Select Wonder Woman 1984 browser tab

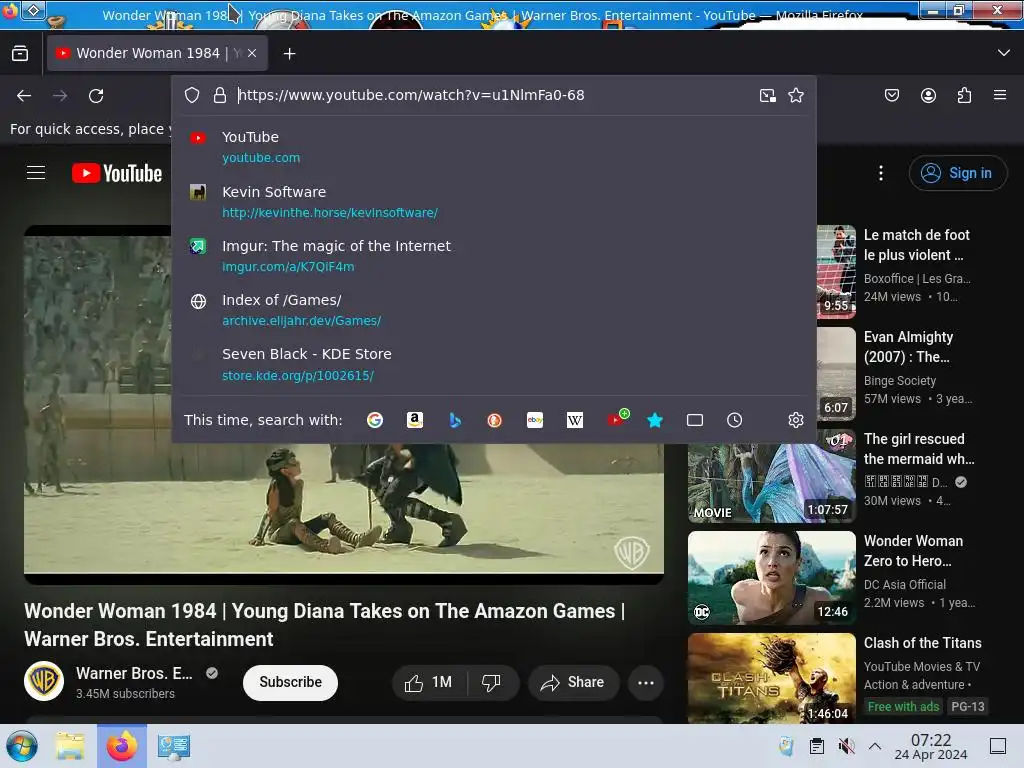157,53
